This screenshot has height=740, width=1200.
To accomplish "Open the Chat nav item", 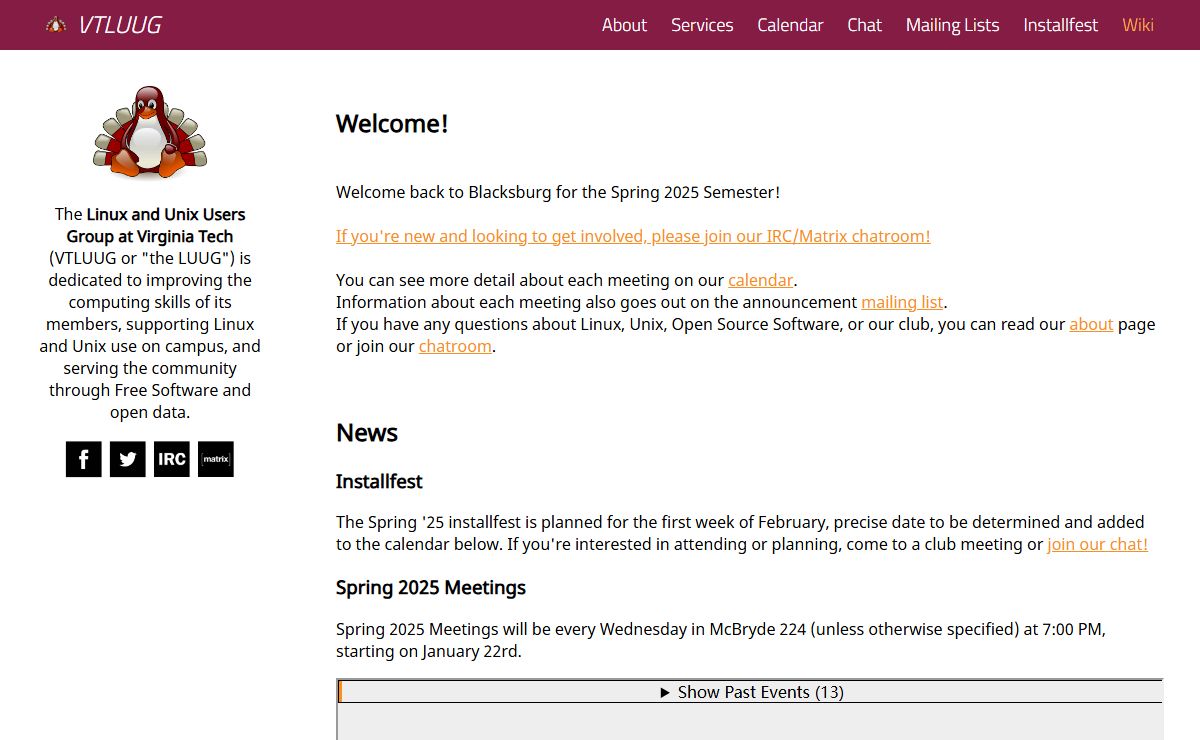I will [864, 25].
